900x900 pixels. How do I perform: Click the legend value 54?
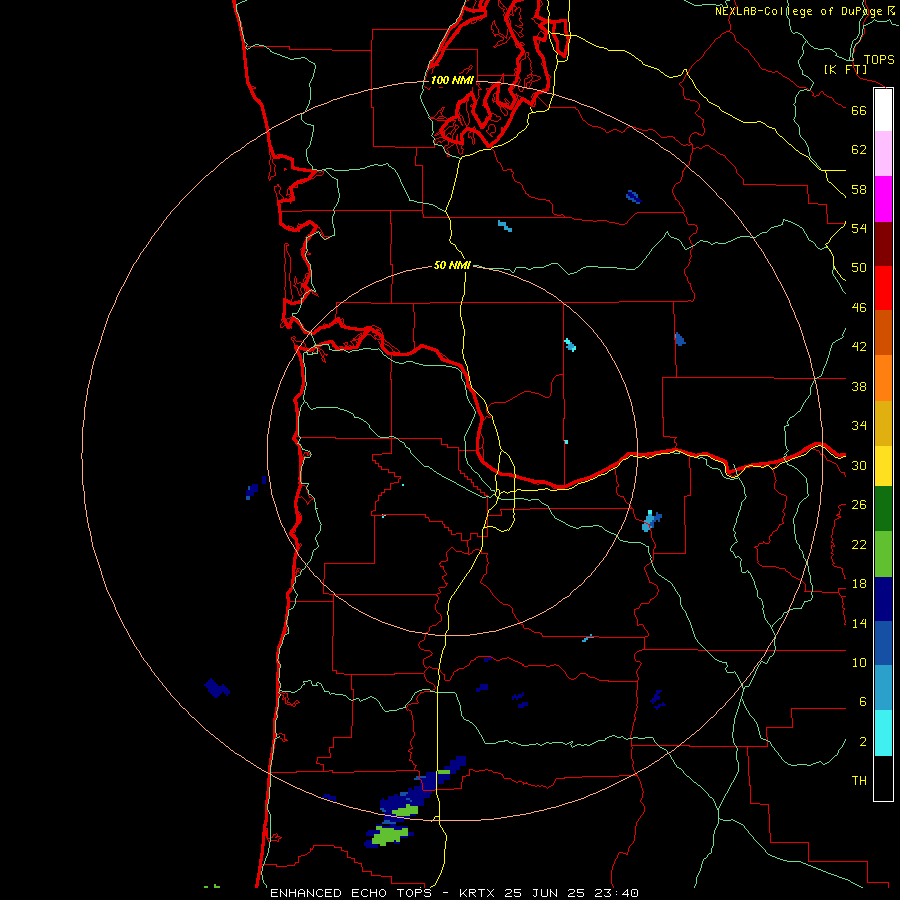pyautogui.click(x=859, y=228)
